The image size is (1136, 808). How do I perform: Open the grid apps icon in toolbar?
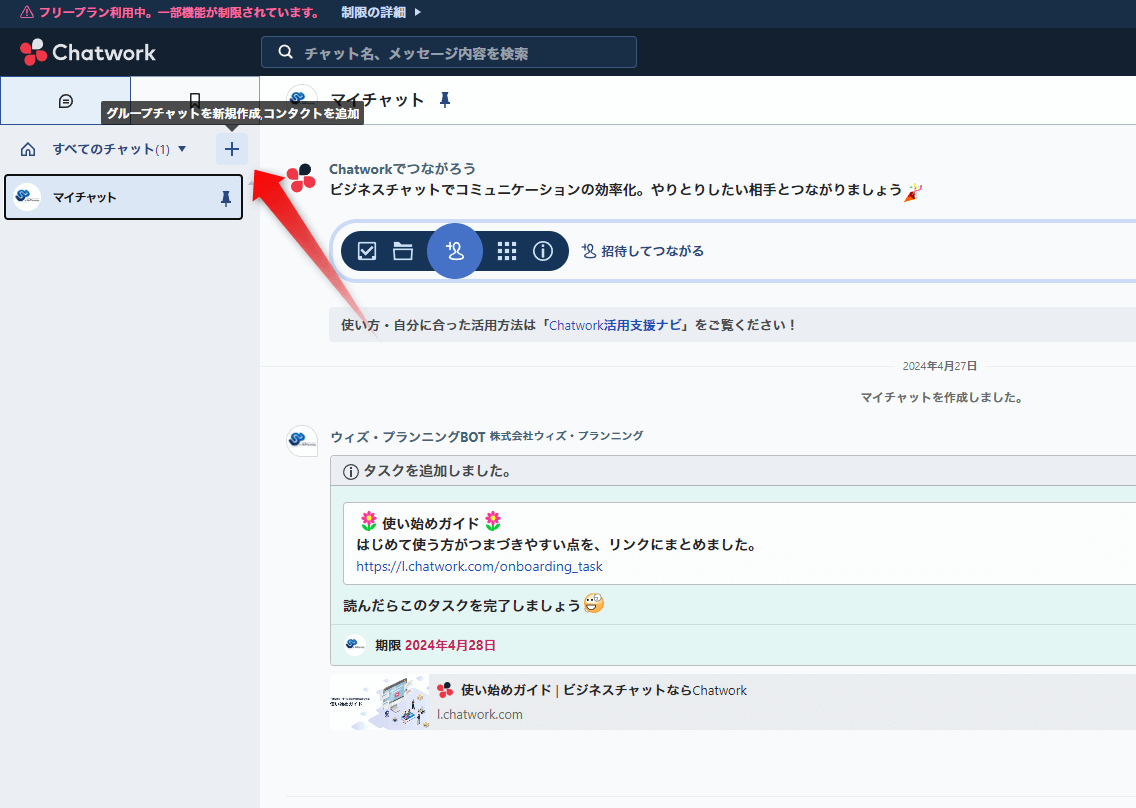[x=507, y=251]
